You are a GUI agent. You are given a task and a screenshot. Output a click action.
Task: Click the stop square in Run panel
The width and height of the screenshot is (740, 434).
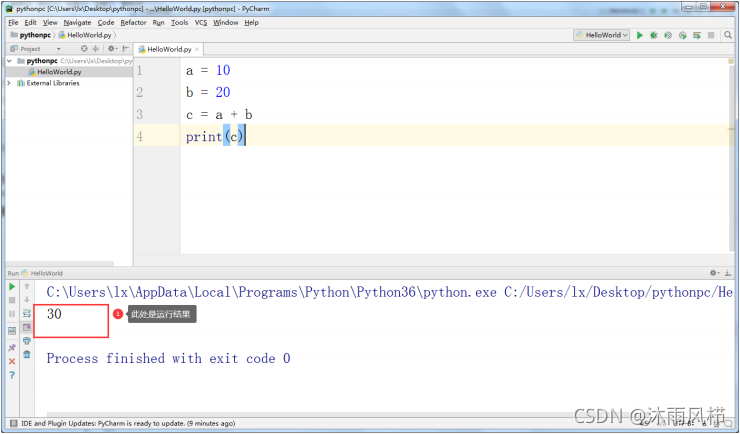coord(12,300)
